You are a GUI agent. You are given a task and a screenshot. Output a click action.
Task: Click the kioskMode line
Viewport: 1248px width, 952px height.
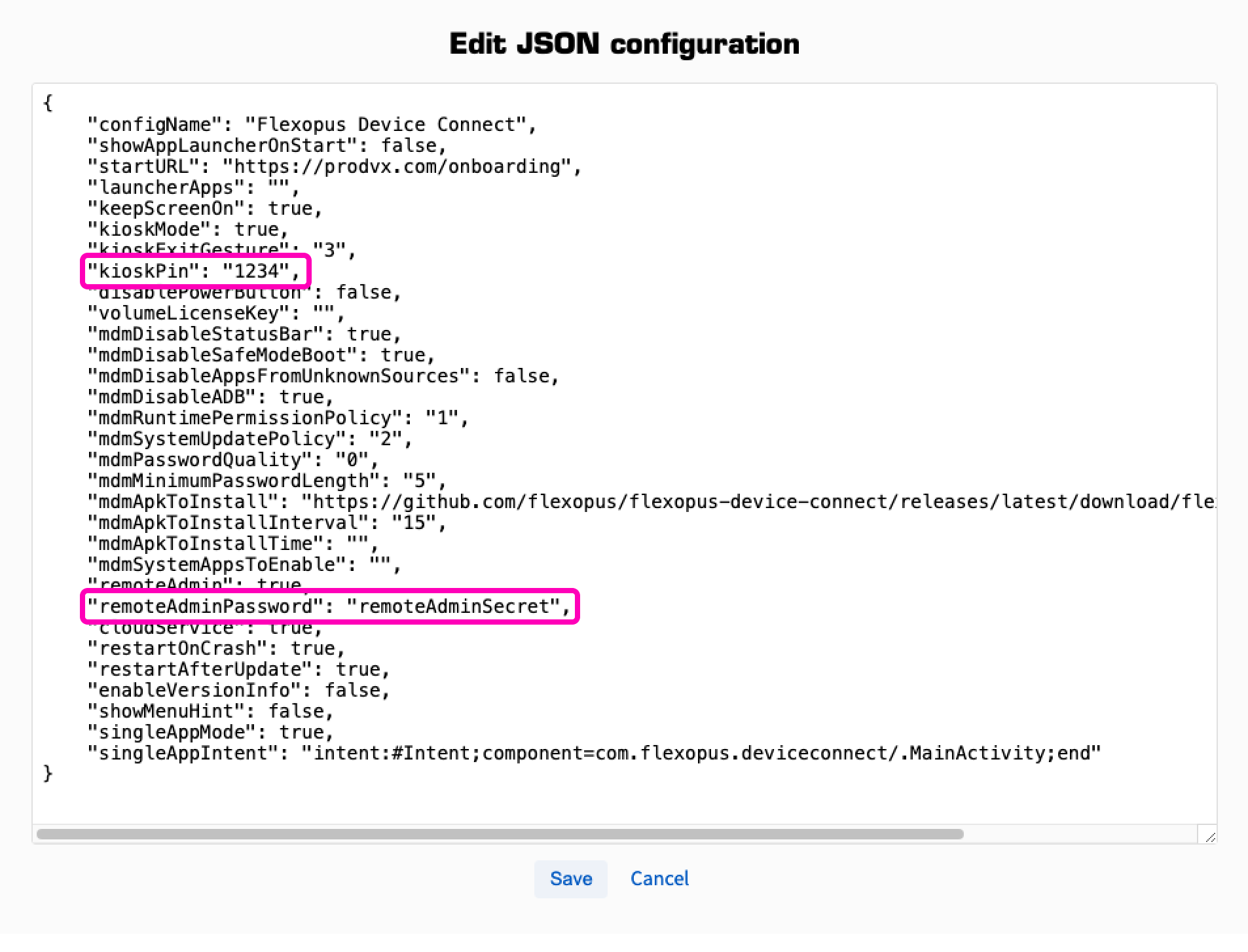click(187, 229)
